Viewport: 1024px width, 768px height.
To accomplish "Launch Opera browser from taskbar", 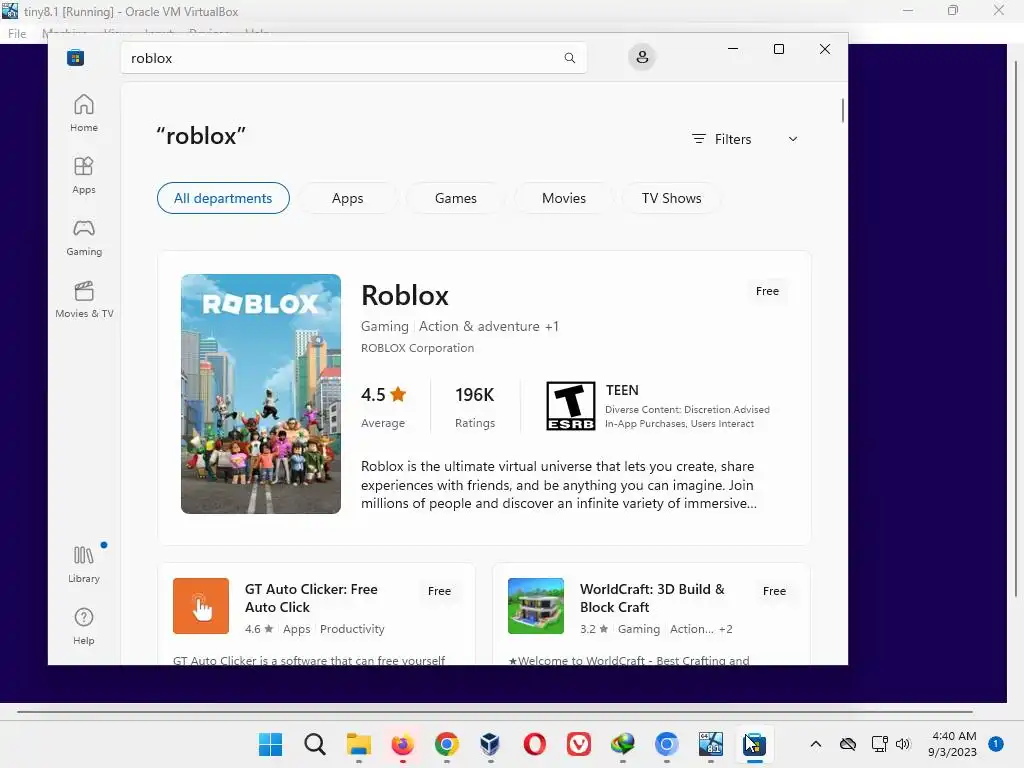I will pyautogui.click(x=534, y=744).
